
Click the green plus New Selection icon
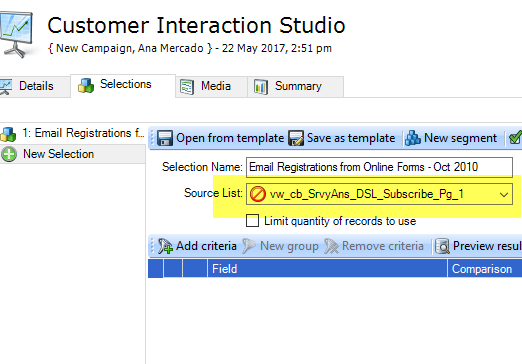click(x=9, y=154)
